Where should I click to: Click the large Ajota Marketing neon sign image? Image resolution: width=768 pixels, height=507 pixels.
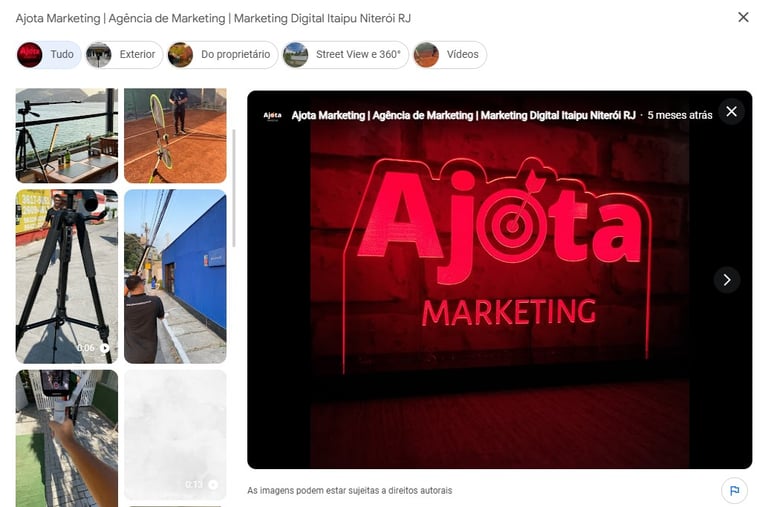coord(499,280)
